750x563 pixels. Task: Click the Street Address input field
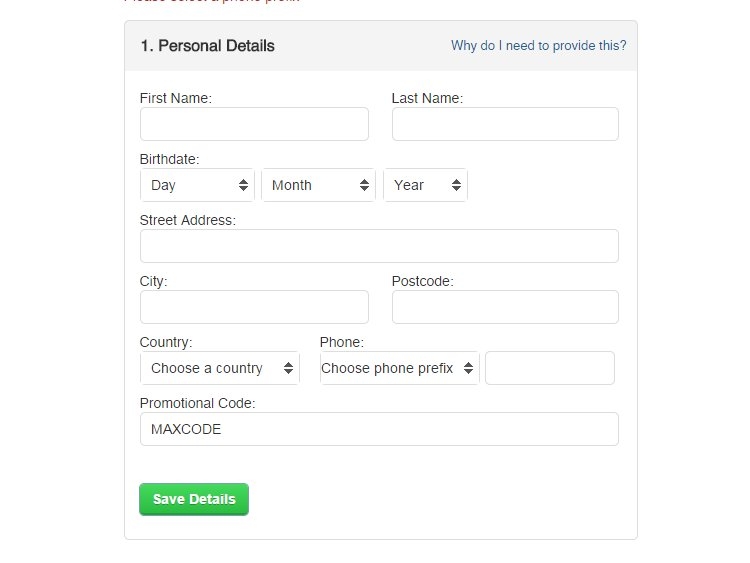(379, 246)
